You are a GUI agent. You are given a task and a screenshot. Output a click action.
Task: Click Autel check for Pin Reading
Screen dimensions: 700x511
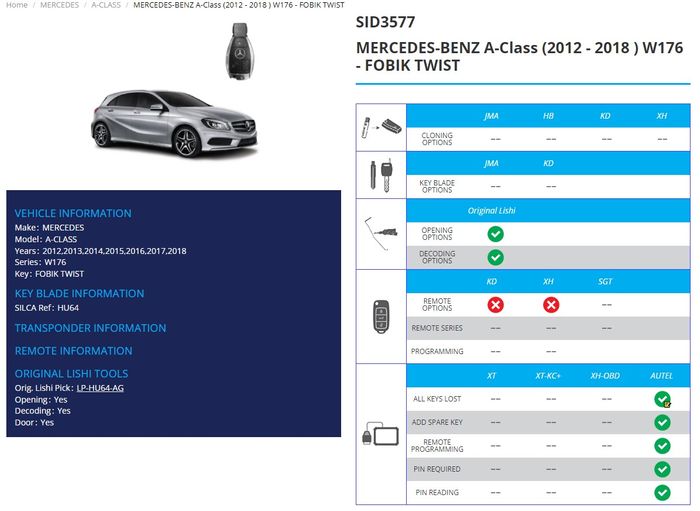click(662, 492)
